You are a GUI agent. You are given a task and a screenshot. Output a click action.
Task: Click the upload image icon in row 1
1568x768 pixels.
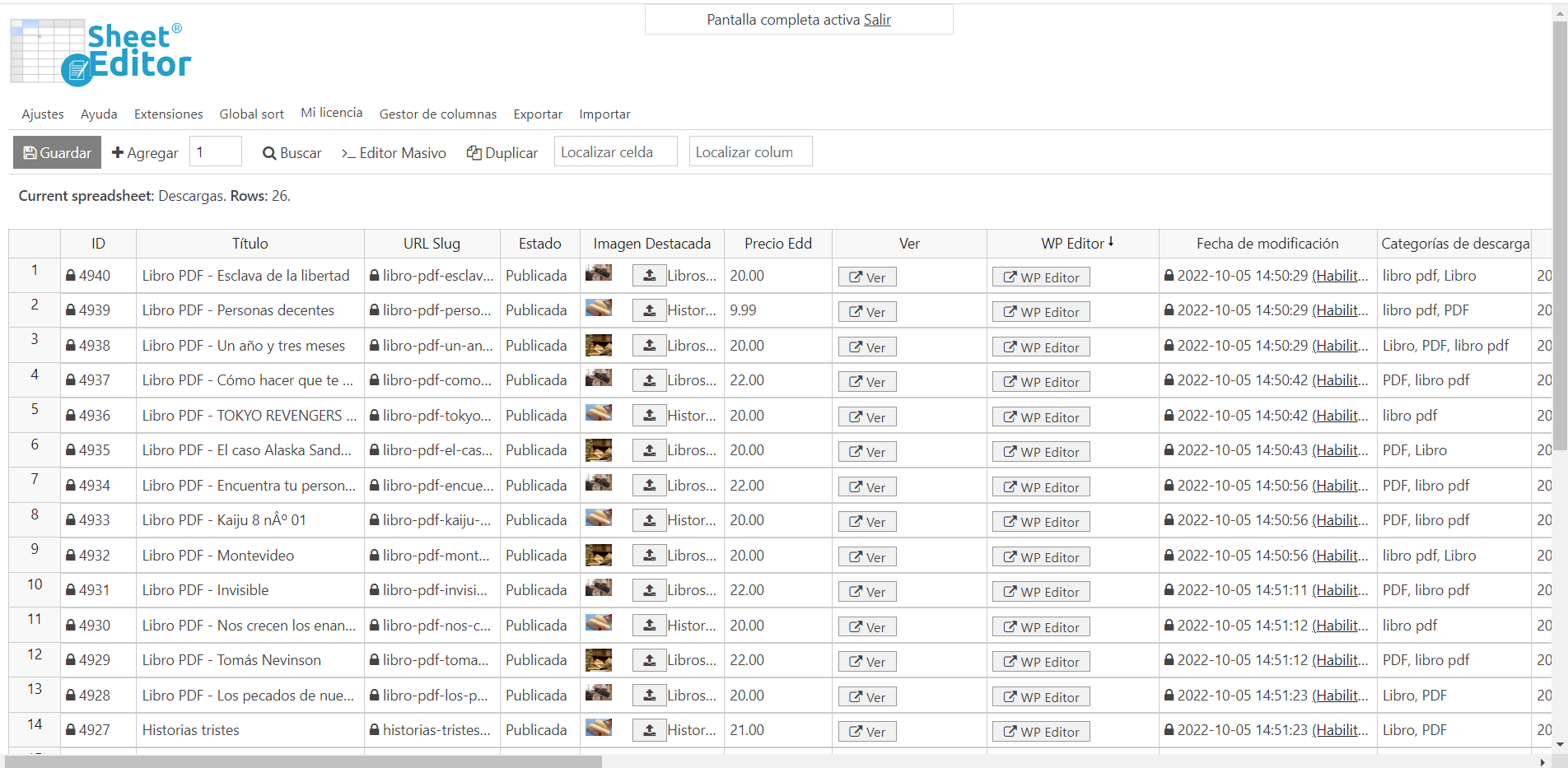point(649,276)
